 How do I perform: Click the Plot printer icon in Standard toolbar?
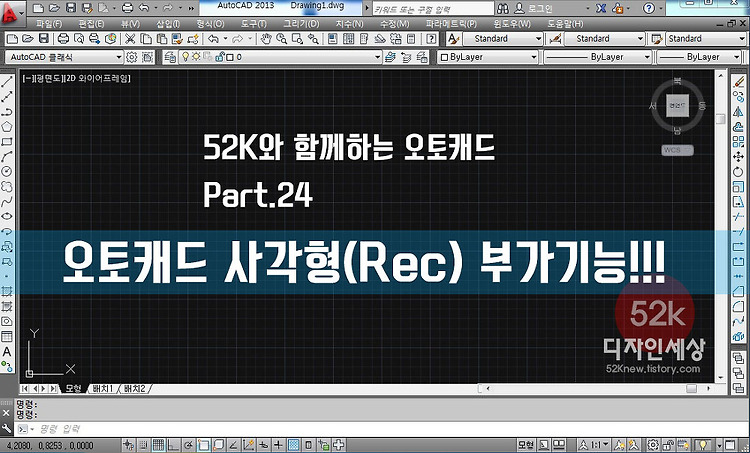point(63,39)
